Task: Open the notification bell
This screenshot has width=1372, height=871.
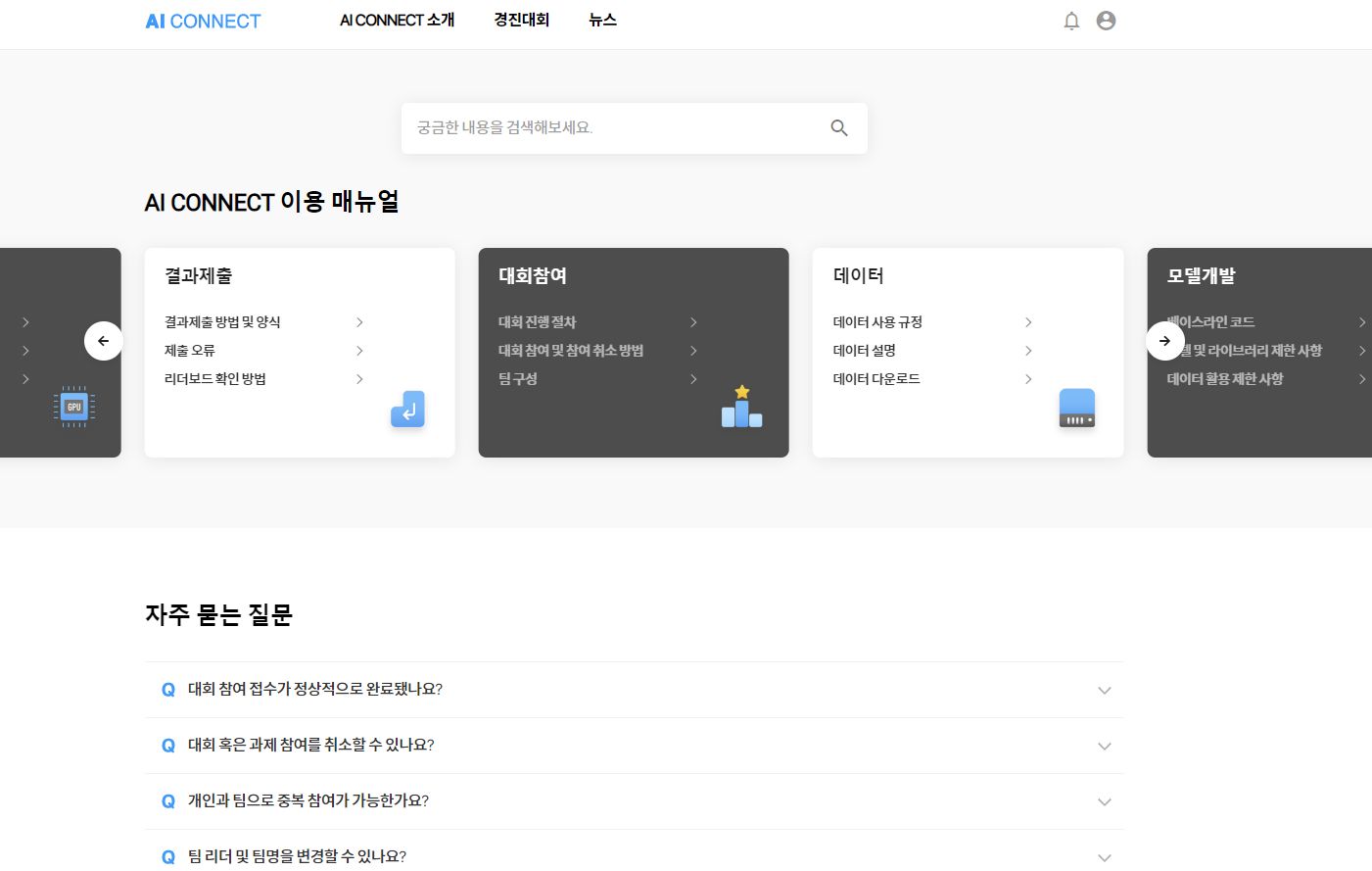Action: coord(1071,21)
